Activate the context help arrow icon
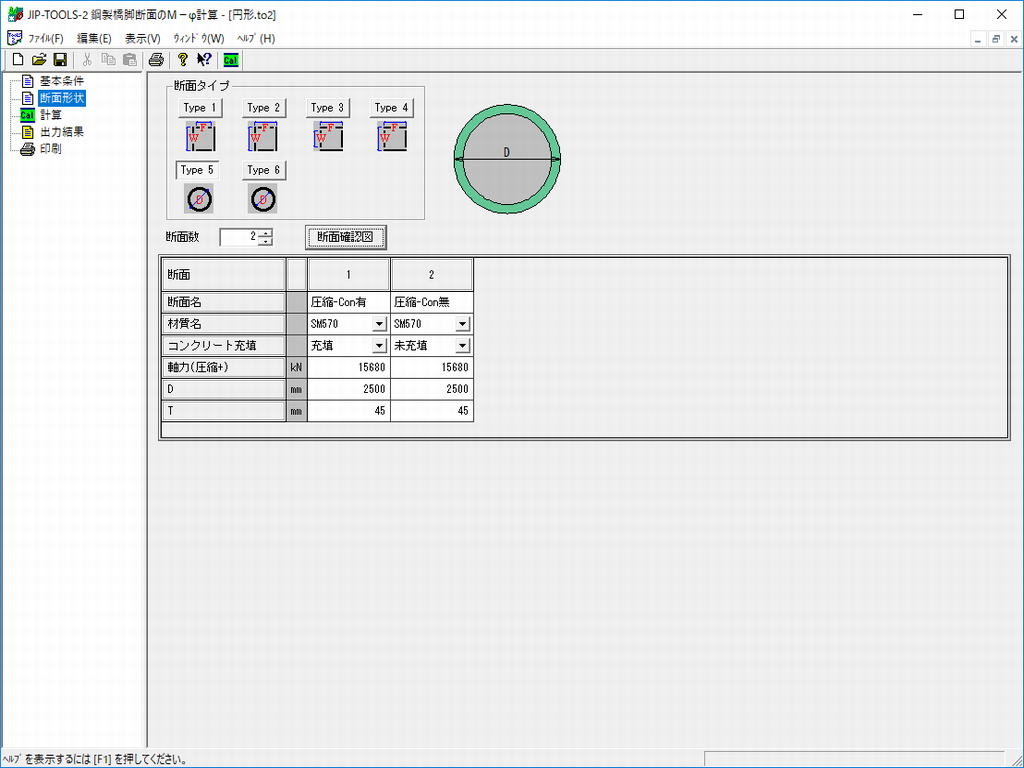 [x=204, y=60]
